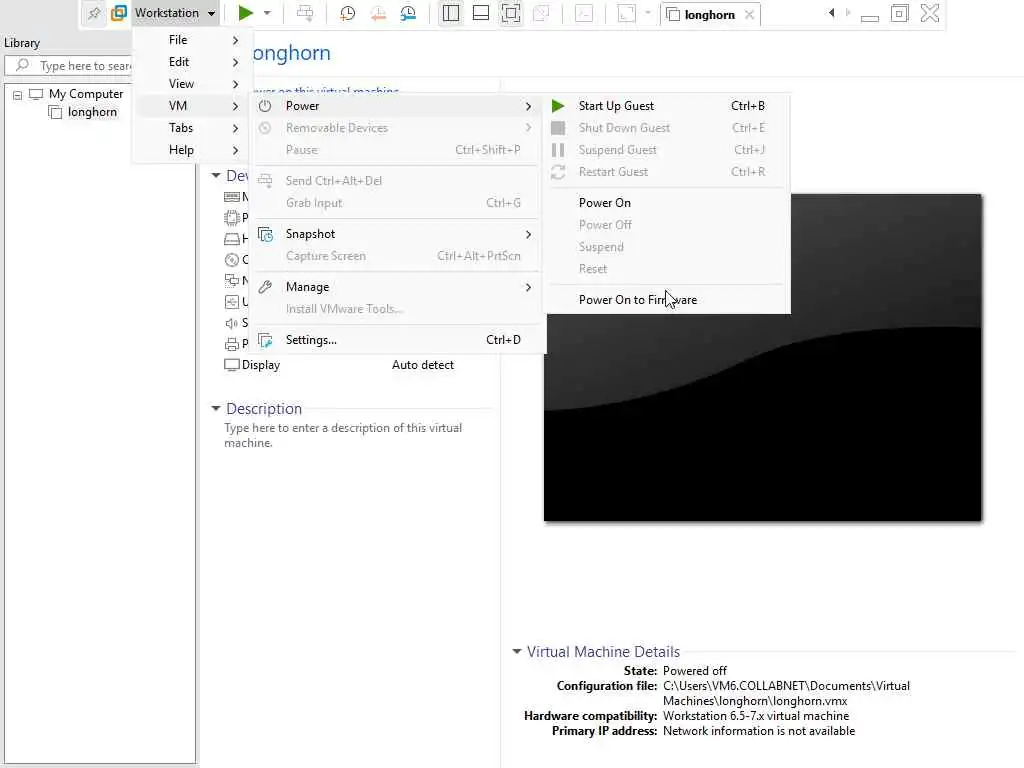
Task: Click the console view toolbar icon
Action: pos(584,13)
